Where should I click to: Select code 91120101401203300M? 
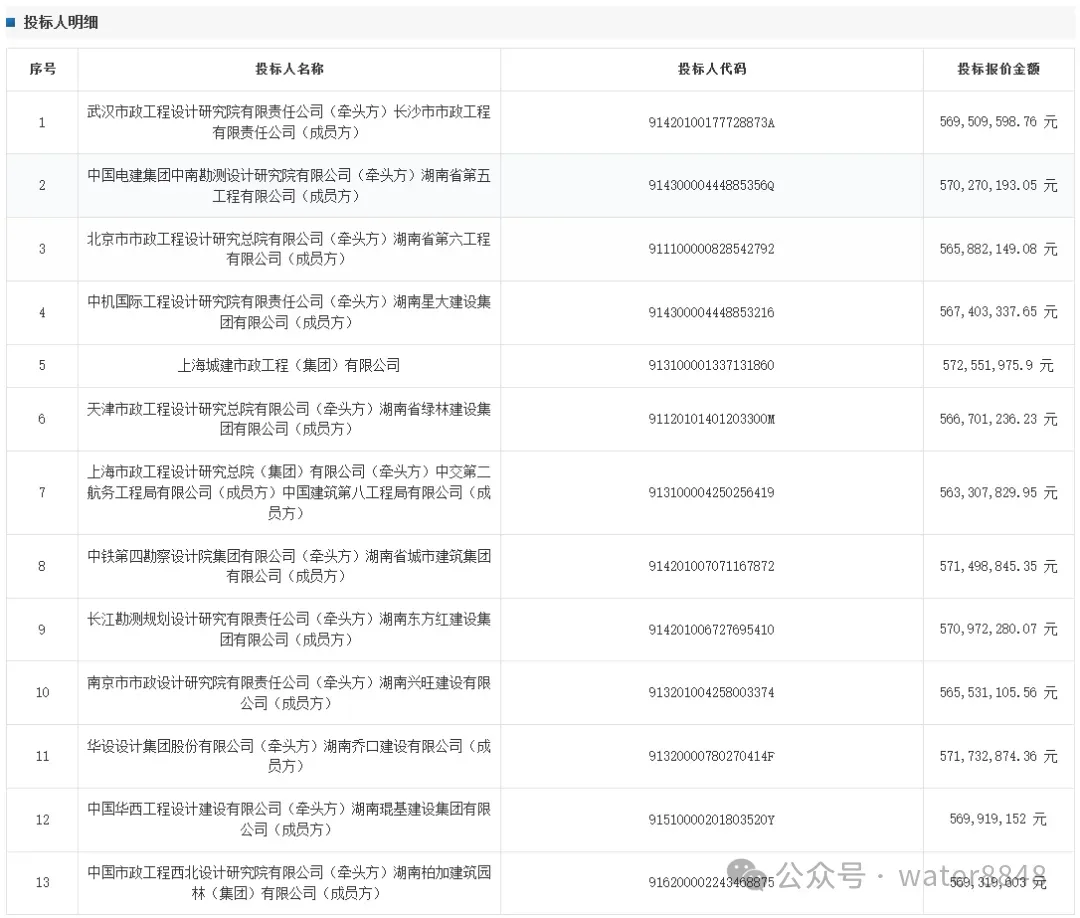712,419
